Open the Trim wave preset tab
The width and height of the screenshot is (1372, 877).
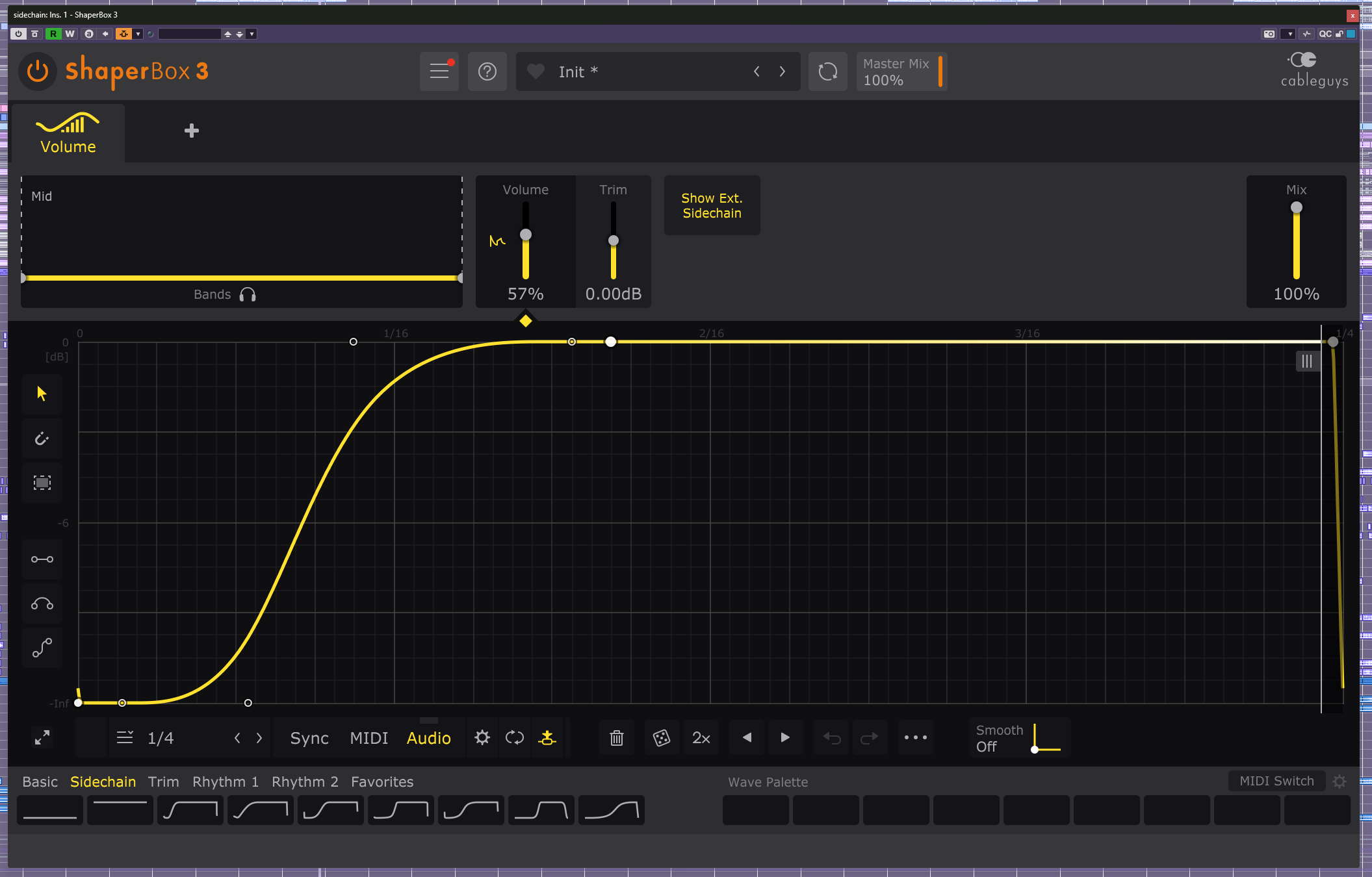coord(163,782)
